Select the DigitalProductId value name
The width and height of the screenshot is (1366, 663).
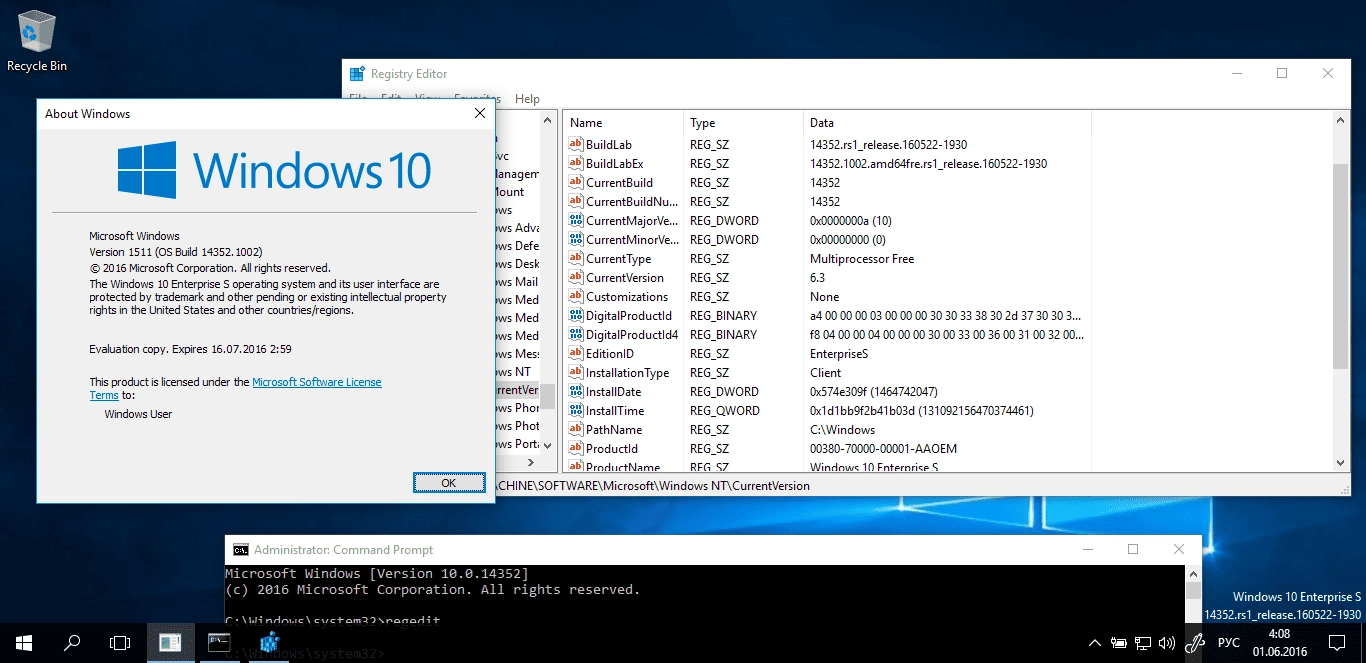point(629,315)
